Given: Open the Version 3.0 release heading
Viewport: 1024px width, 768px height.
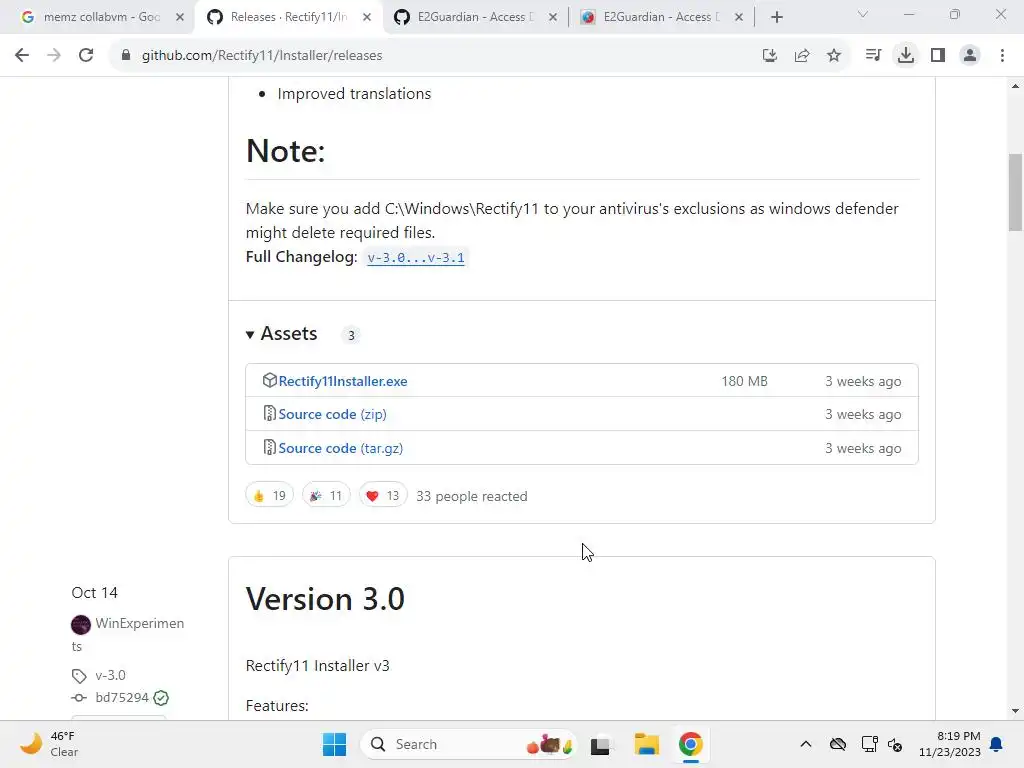Looking at the screenshot, I should [325, 598].
